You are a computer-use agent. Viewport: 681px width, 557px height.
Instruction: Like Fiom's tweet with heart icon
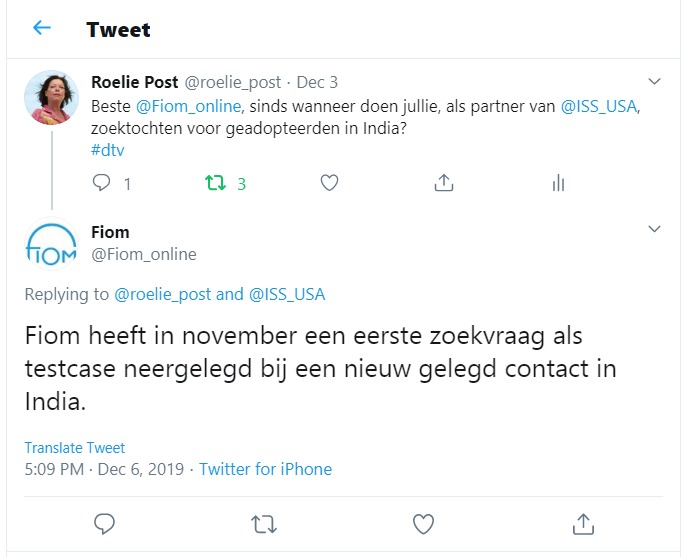pyautogui.click(x=423, y=523)
